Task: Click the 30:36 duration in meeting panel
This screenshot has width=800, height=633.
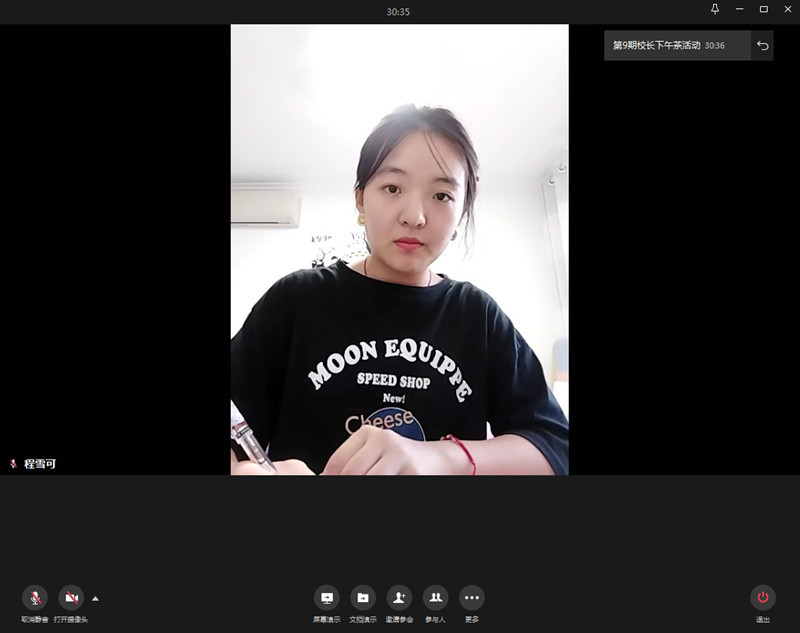Action: point(714,46)
